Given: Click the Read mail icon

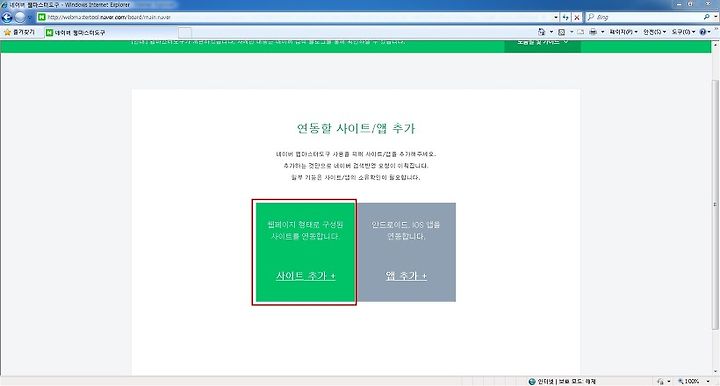Looking at the screenshot, I should point(580,32).
